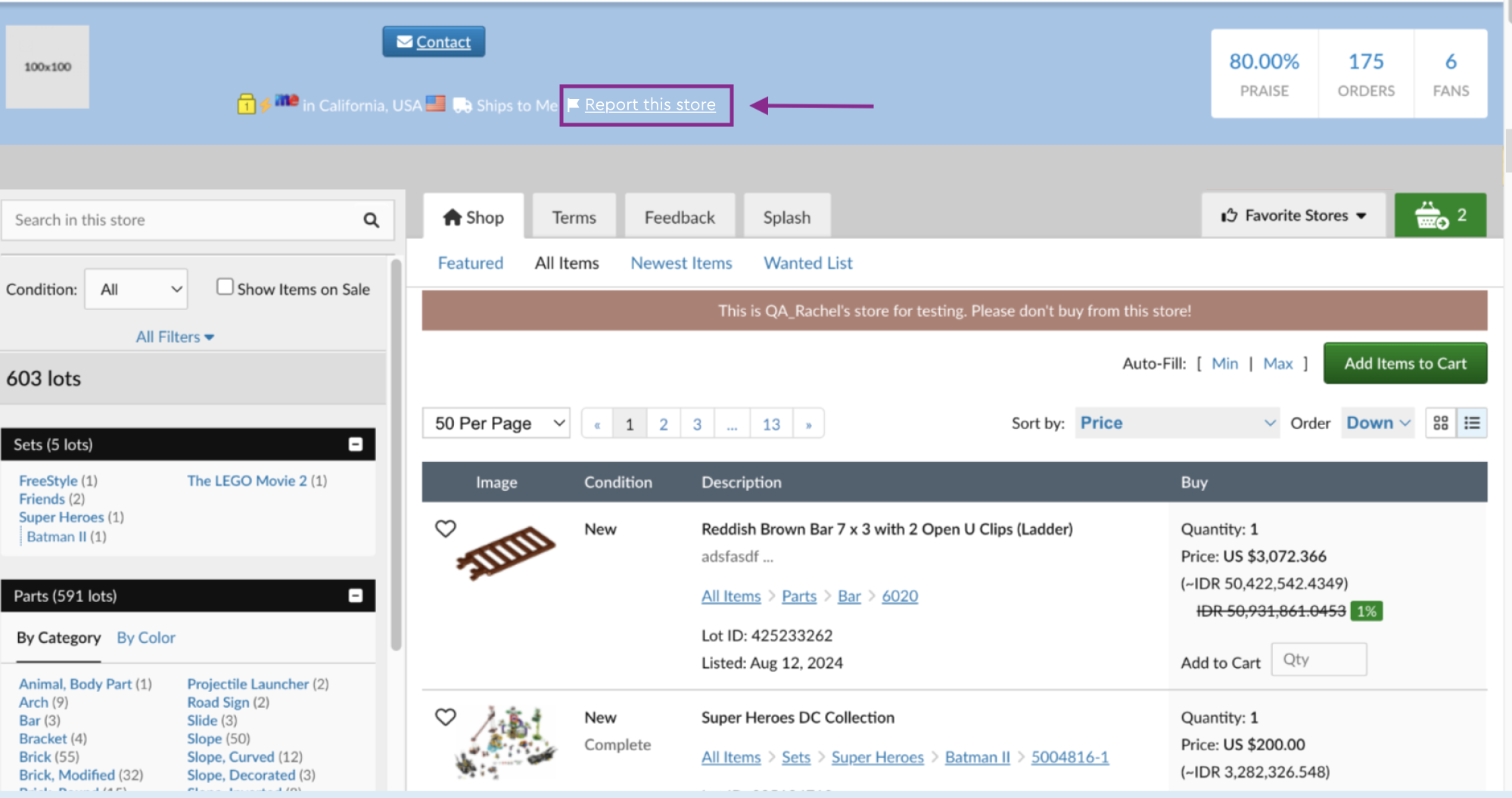Image resolution: width=1512 pixels, height=798 pixels.
Task: Go to previous page using « arrow
Action: click(x=597, y=424)
